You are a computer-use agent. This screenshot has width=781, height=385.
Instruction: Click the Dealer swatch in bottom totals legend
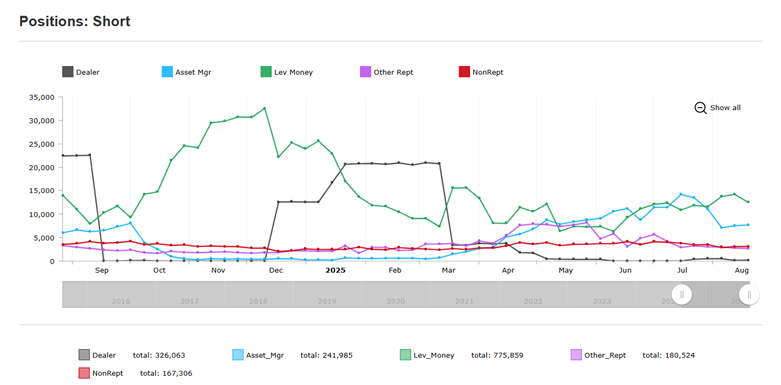tap(84, 355)
